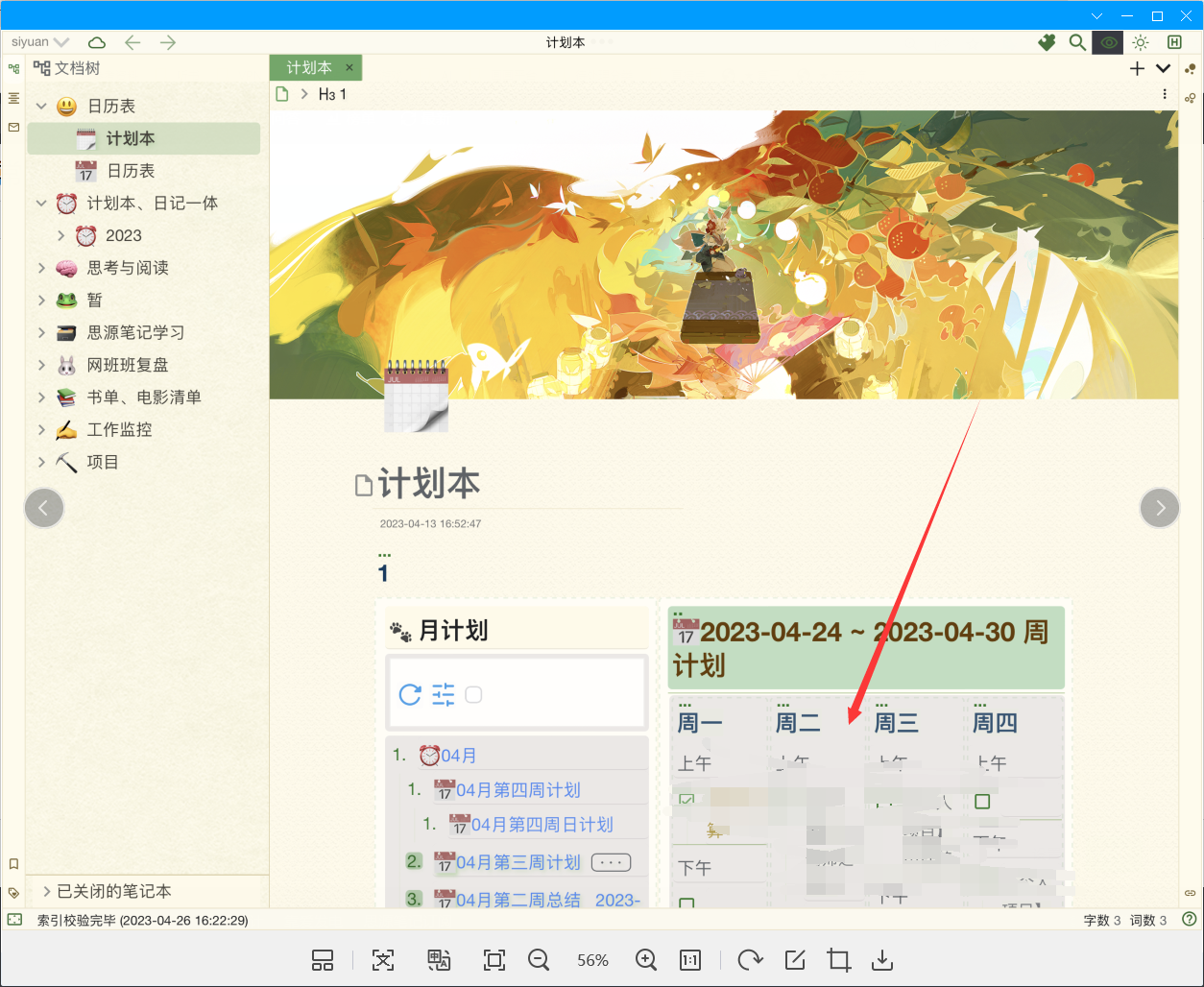Image resolution: width=1204 pixels, height=987 pixels.
Task: Open the thumbnail grid view in the viewer toolbar
Action: tap(323, 960)
